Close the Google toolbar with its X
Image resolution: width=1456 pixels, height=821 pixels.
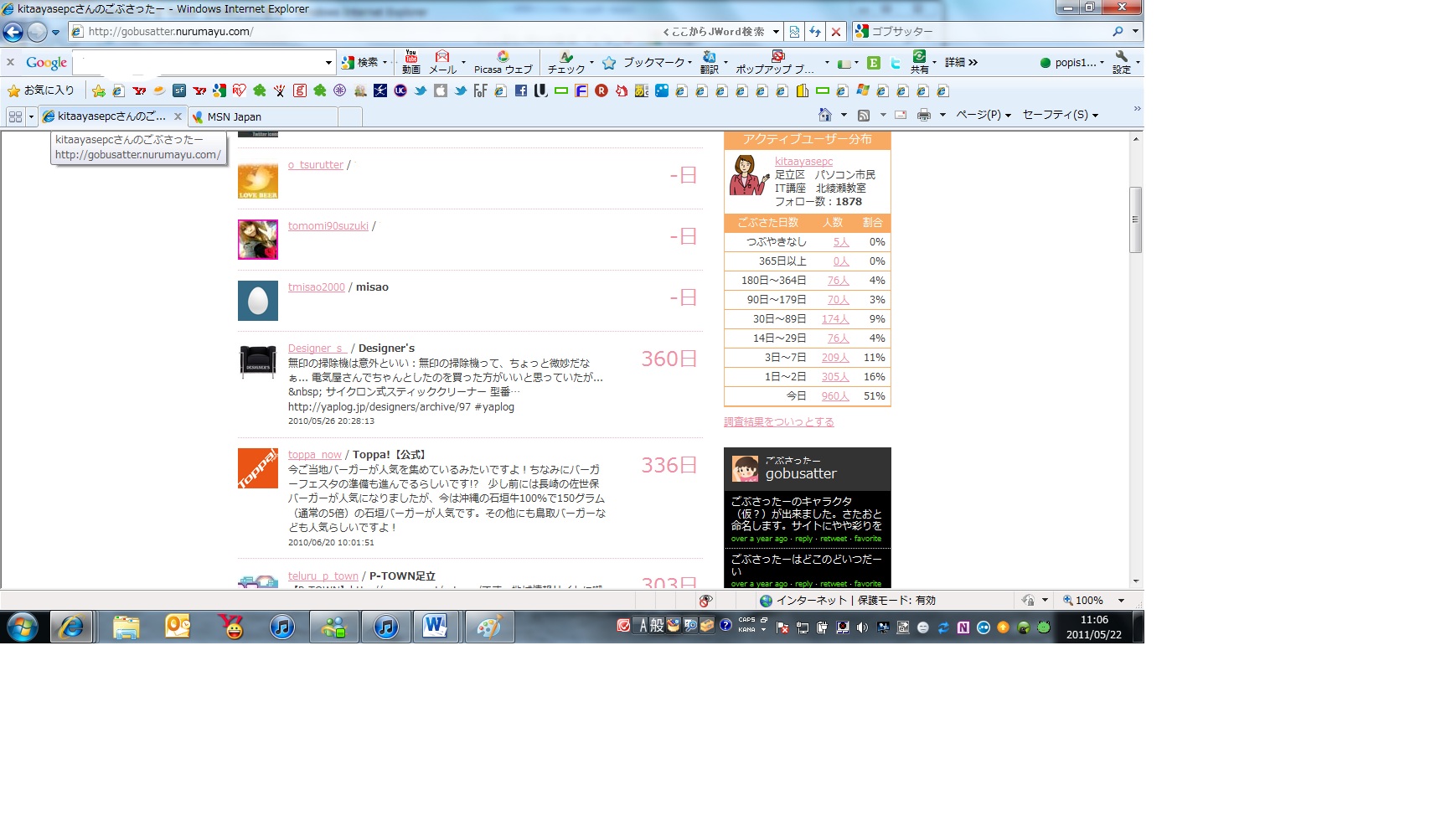pyautogui.click(x=10, y=62)
